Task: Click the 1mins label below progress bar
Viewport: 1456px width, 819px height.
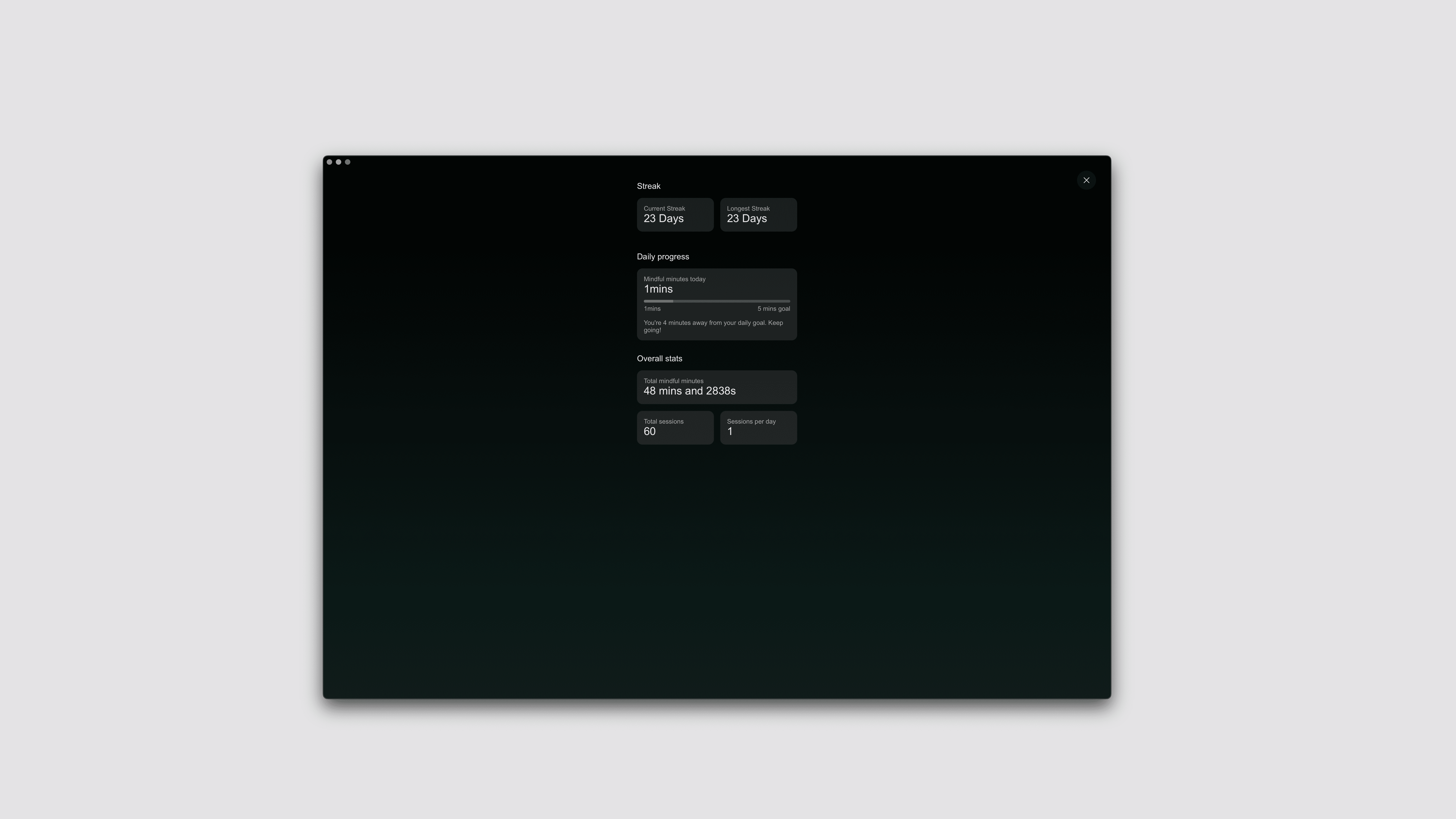Action: pos(652,309)
